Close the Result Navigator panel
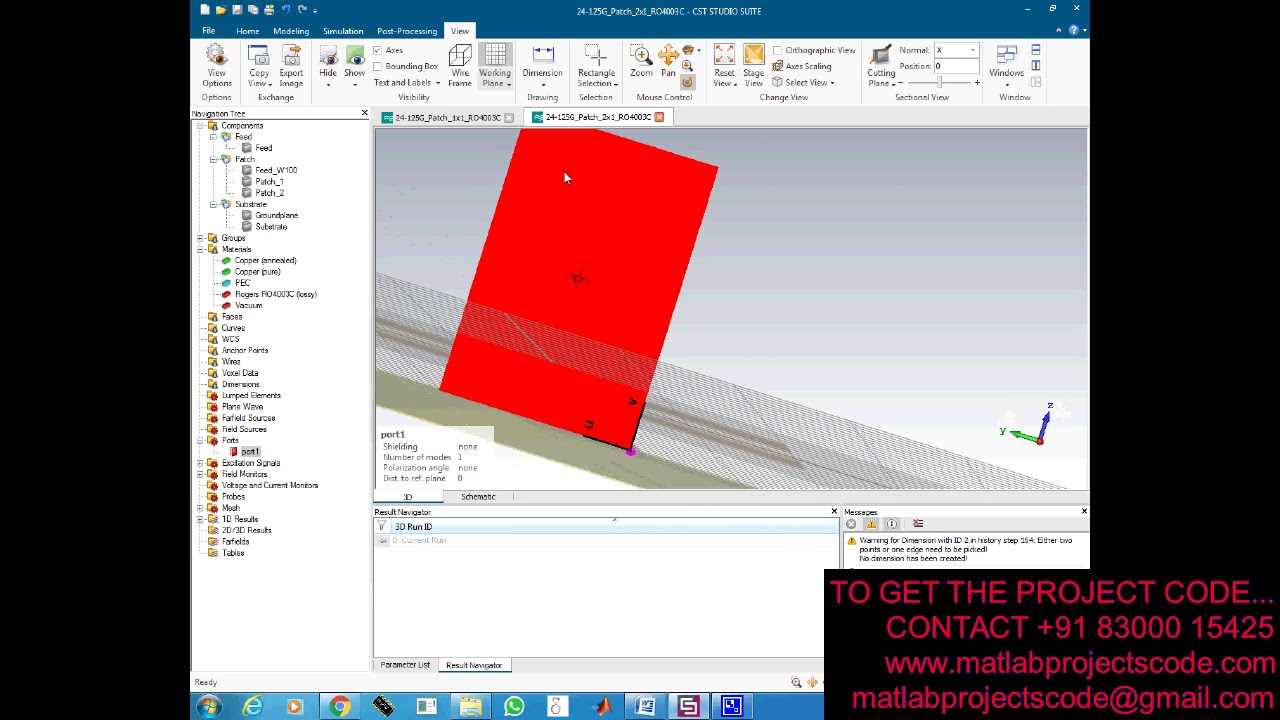The image size is (1280, 720). tap(834, 512)
